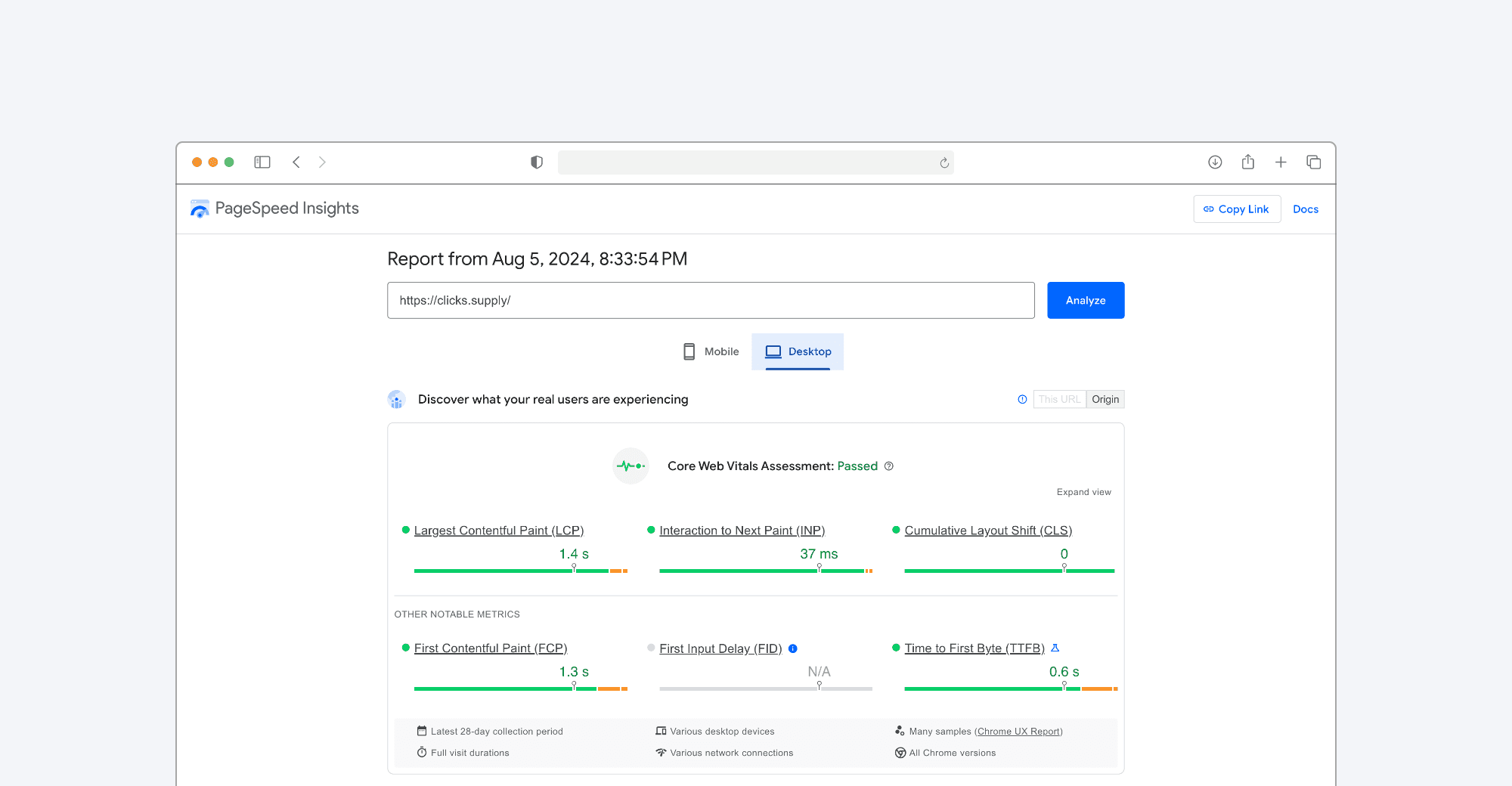Click the Copy Link button
Viewport: 1512px width, 786px height.
click(1237, 209)
